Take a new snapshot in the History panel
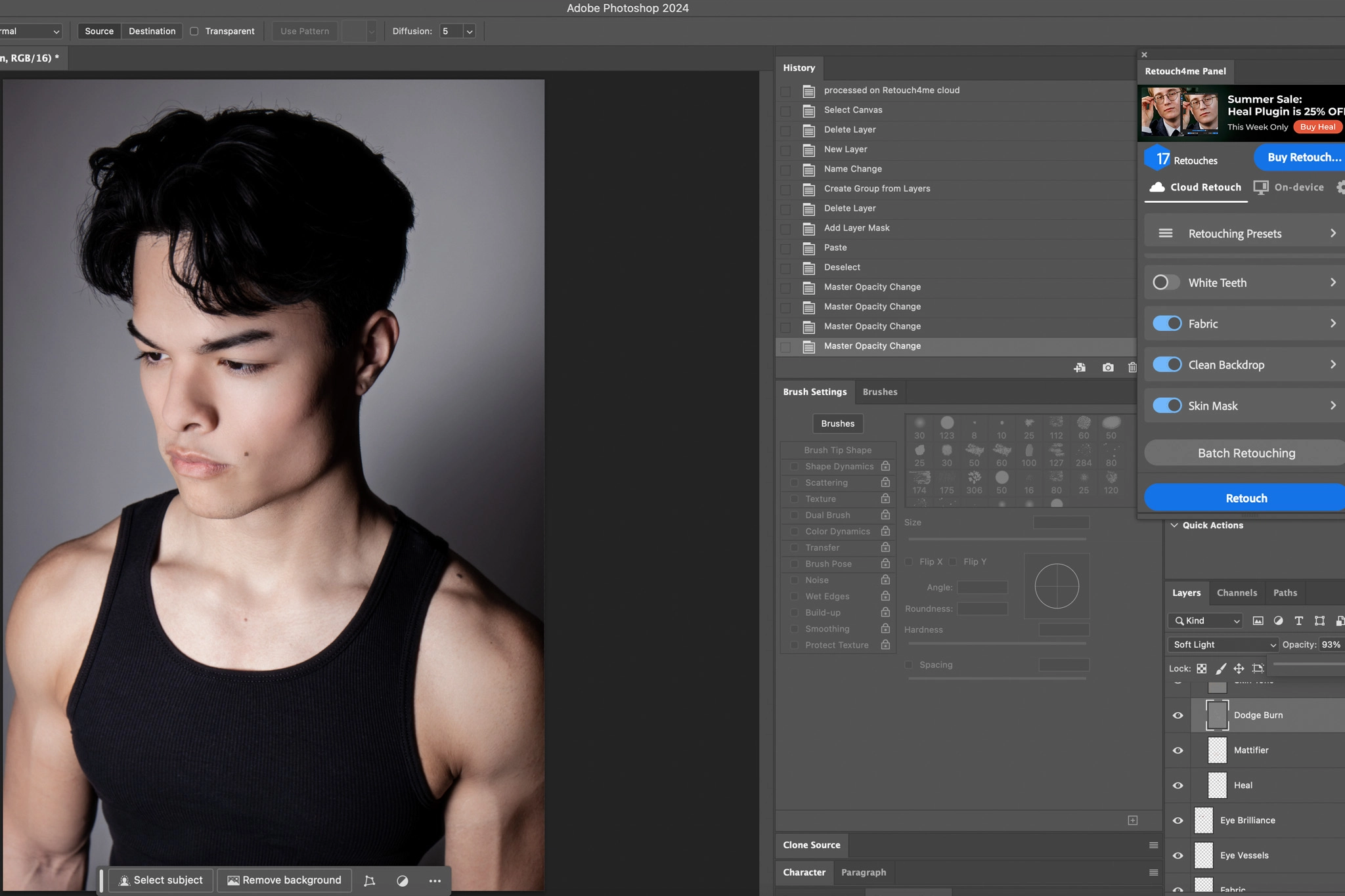This screenshot has height=896, width=1345. tap(1107, 367)
